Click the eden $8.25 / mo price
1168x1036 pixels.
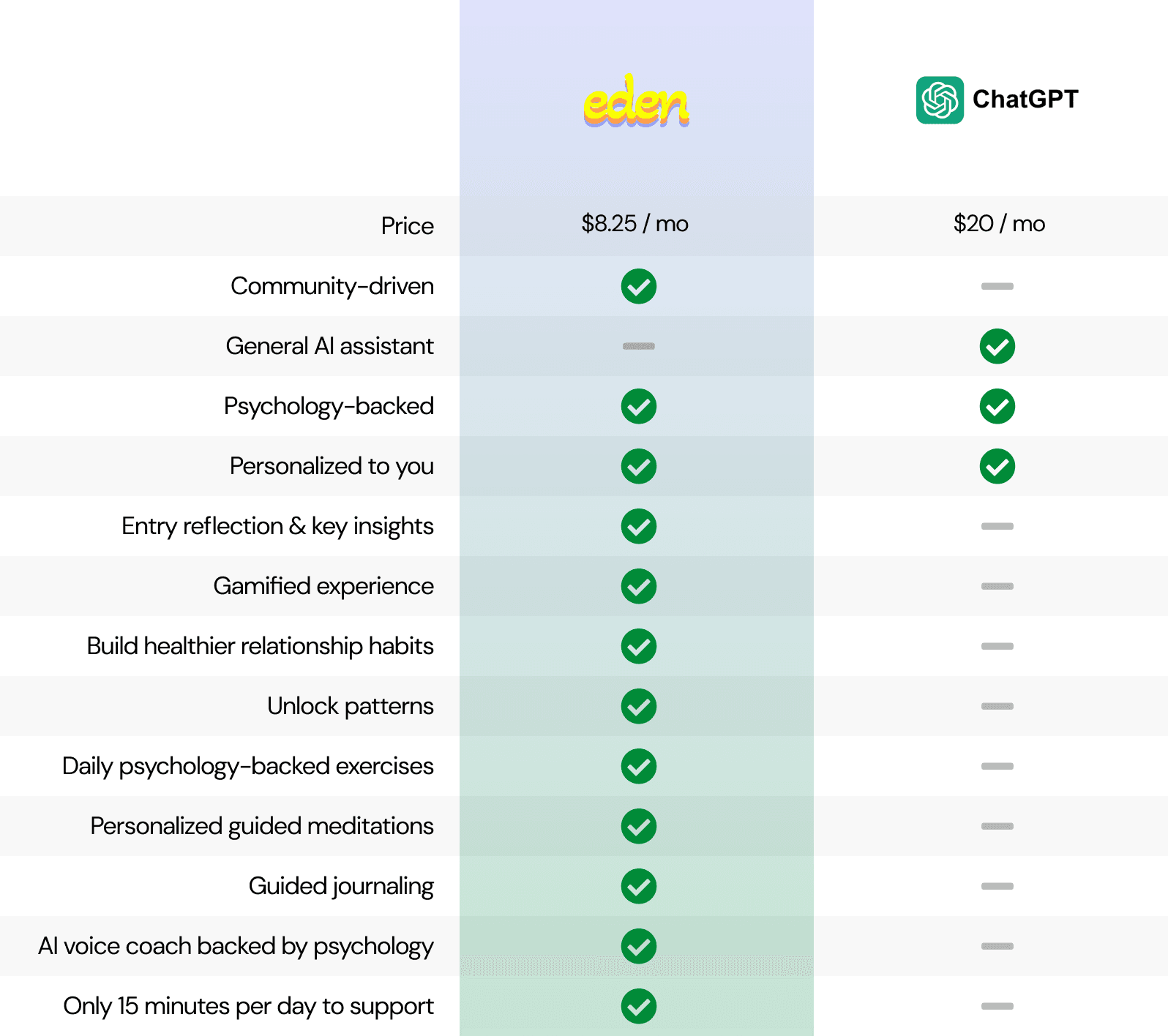click(634, 223)
